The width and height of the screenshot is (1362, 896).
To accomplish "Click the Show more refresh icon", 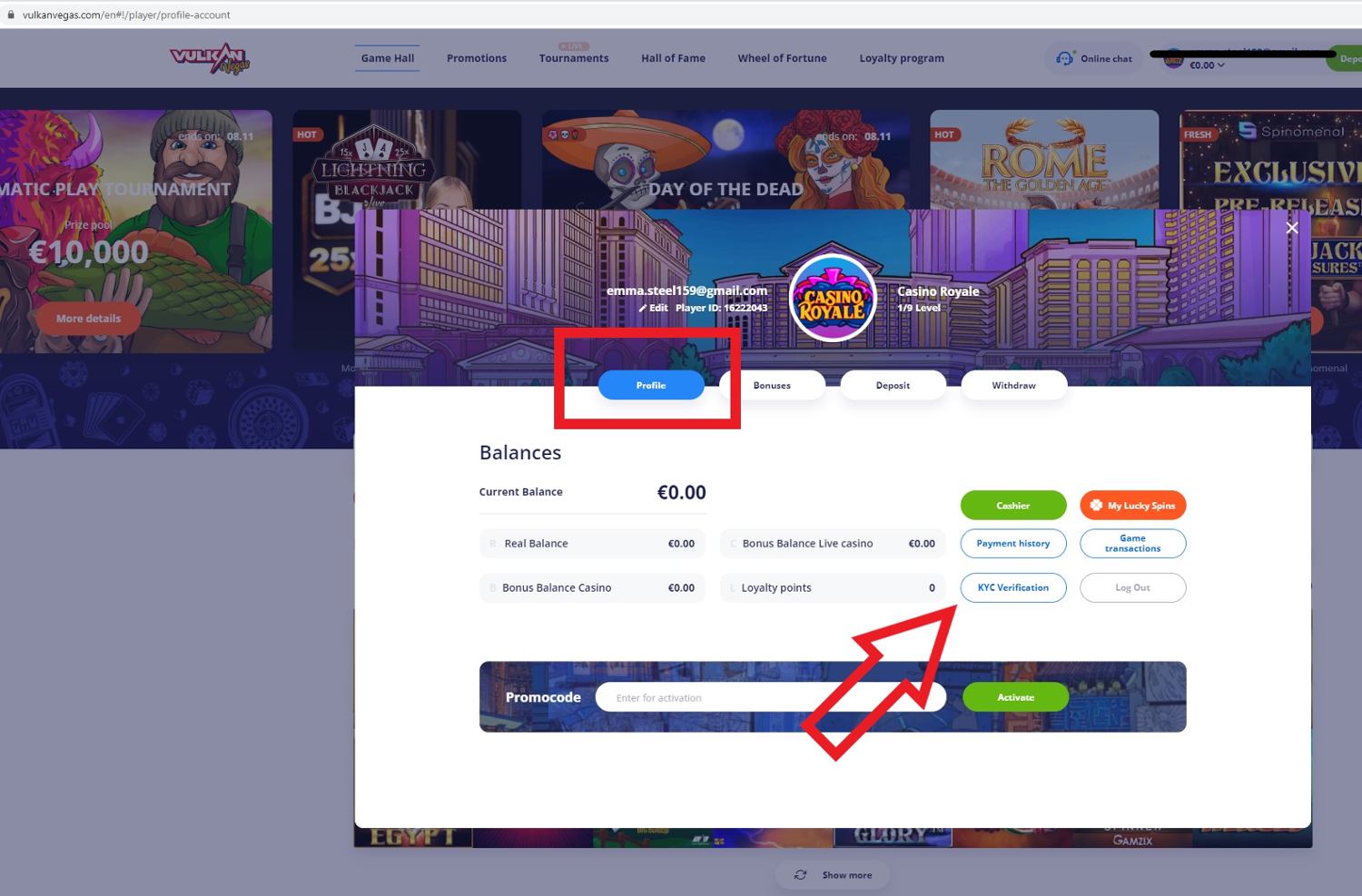I will pos(800,875).
